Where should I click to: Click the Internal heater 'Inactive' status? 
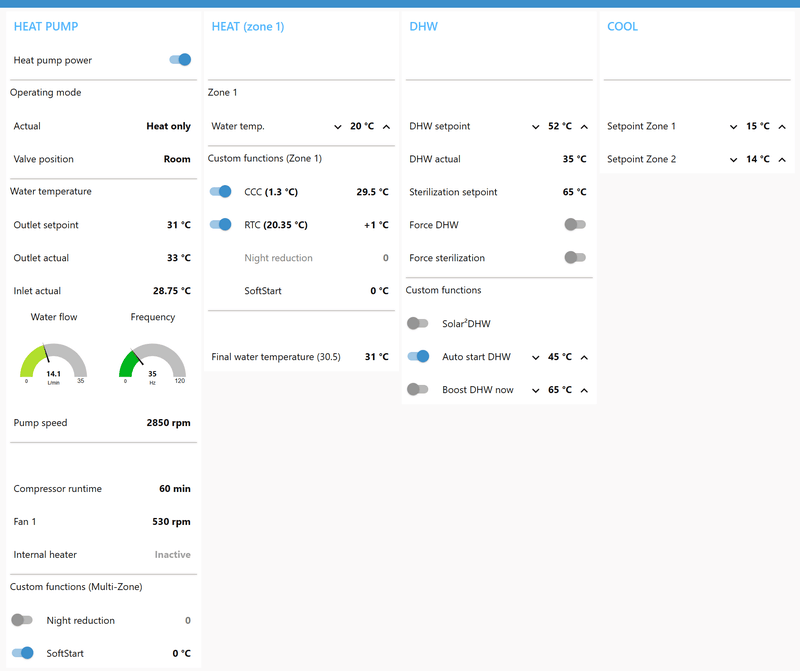172,554
